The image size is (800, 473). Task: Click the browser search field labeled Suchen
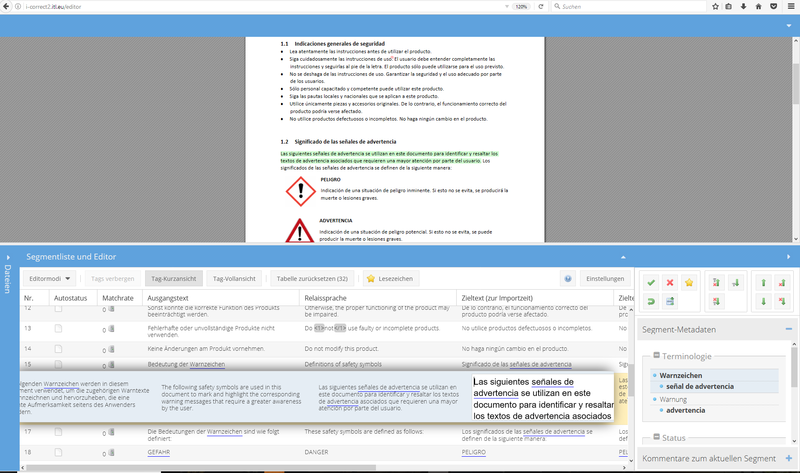pyautogui.click(x=630, y=7)
